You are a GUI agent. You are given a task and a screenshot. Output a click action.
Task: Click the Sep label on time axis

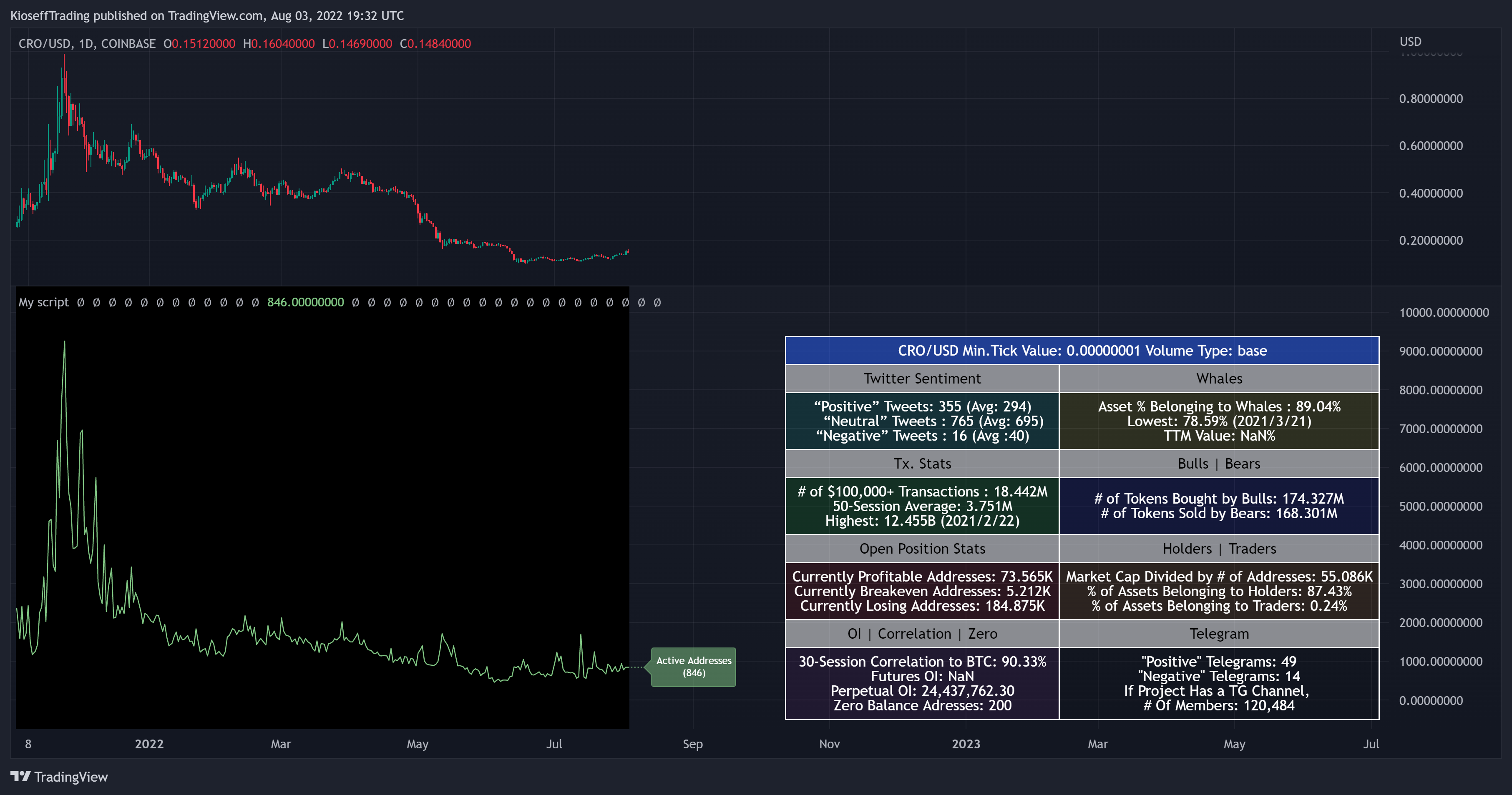tap(693, 744)
